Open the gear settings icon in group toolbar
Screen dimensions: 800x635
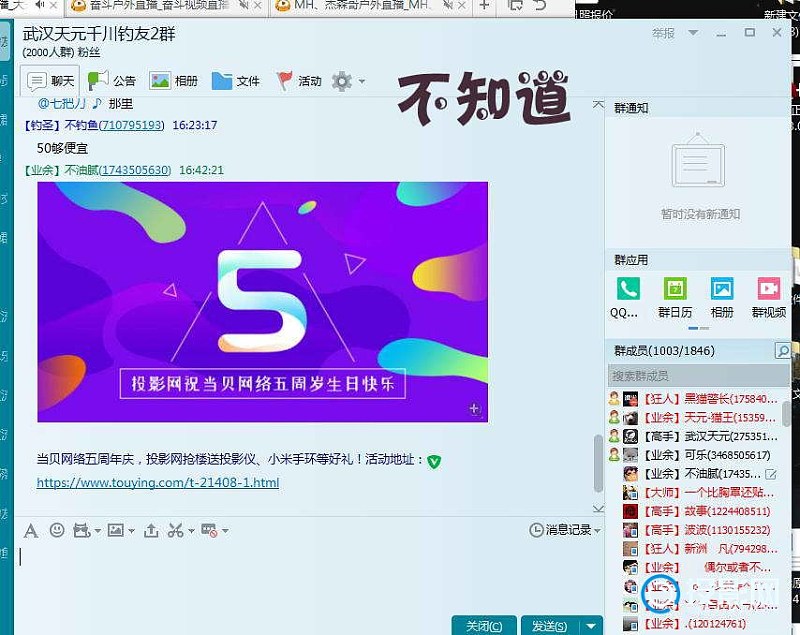coord(342,81)
